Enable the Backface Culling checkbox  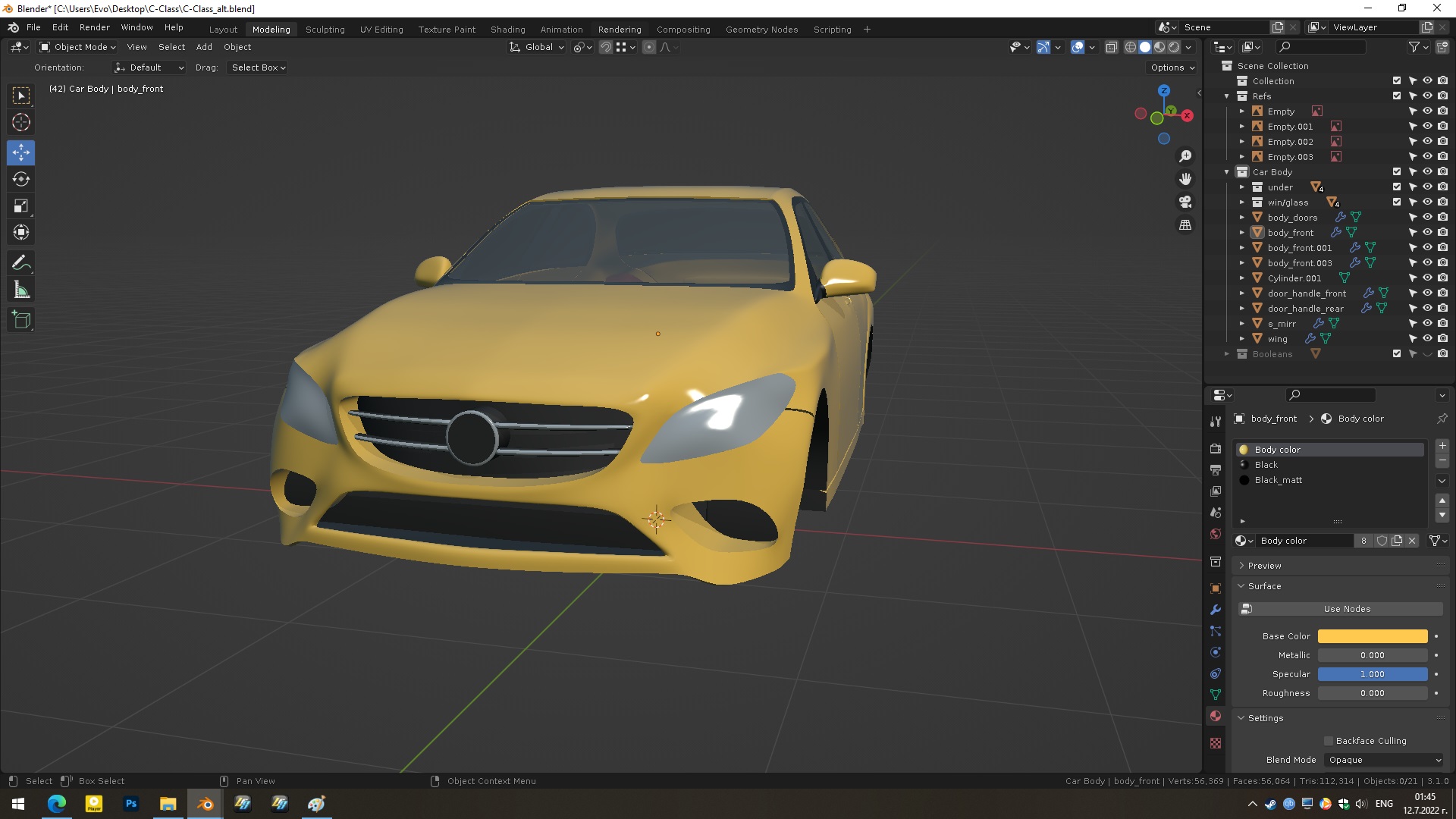(x=1329, y=741)
